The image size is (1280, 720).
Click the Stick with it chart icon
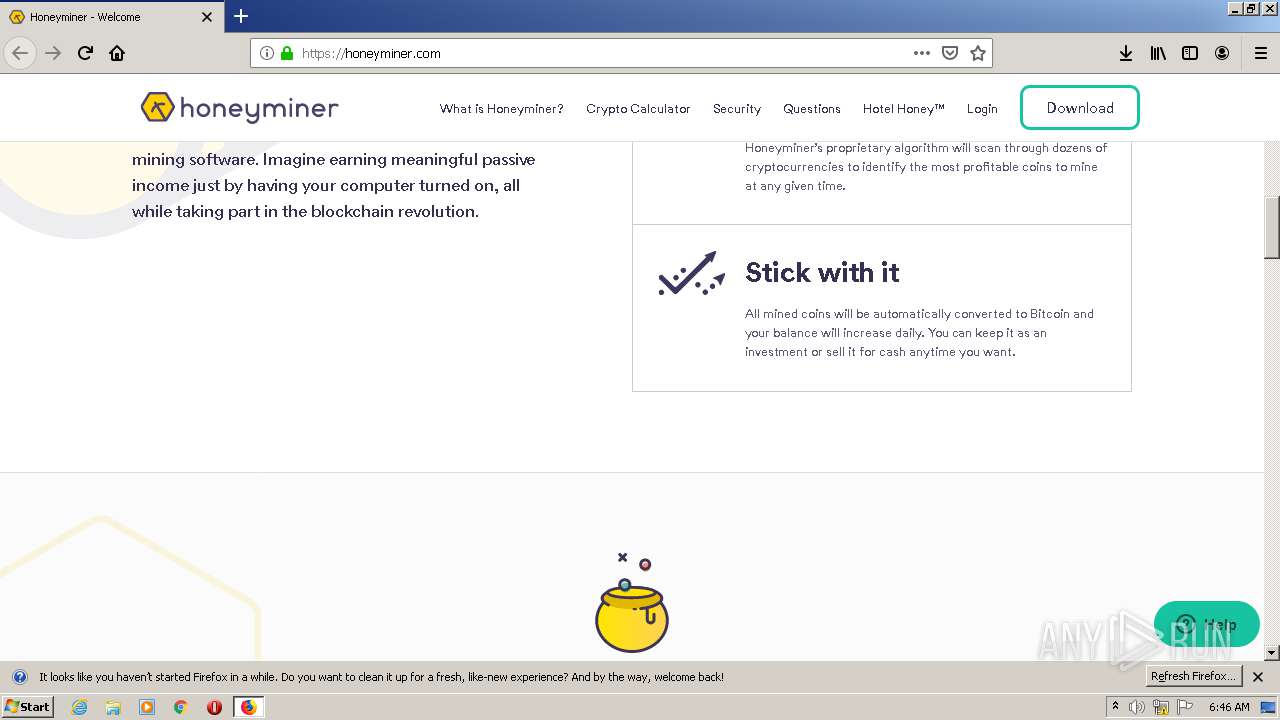point(691,273)
